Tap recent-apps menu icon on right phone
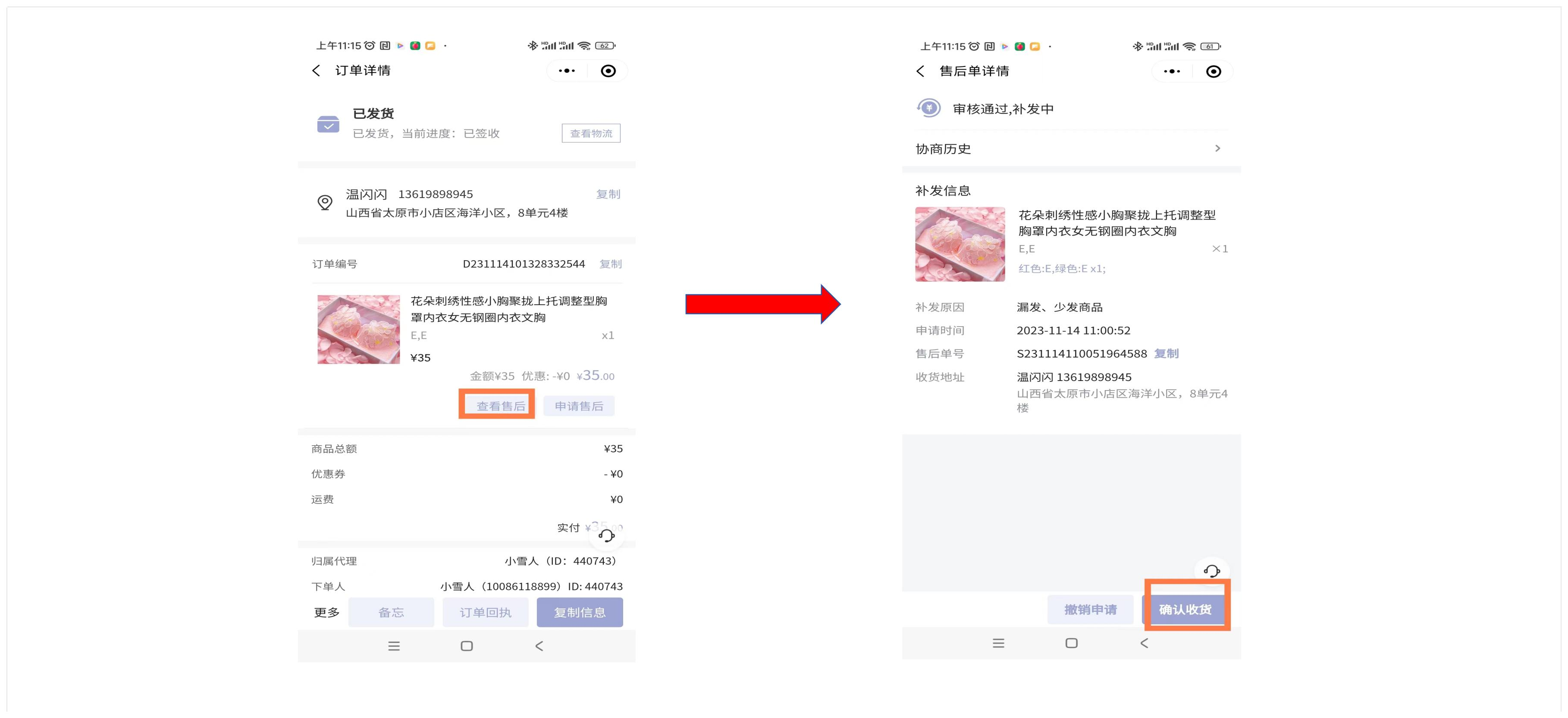 coord(998,643)
